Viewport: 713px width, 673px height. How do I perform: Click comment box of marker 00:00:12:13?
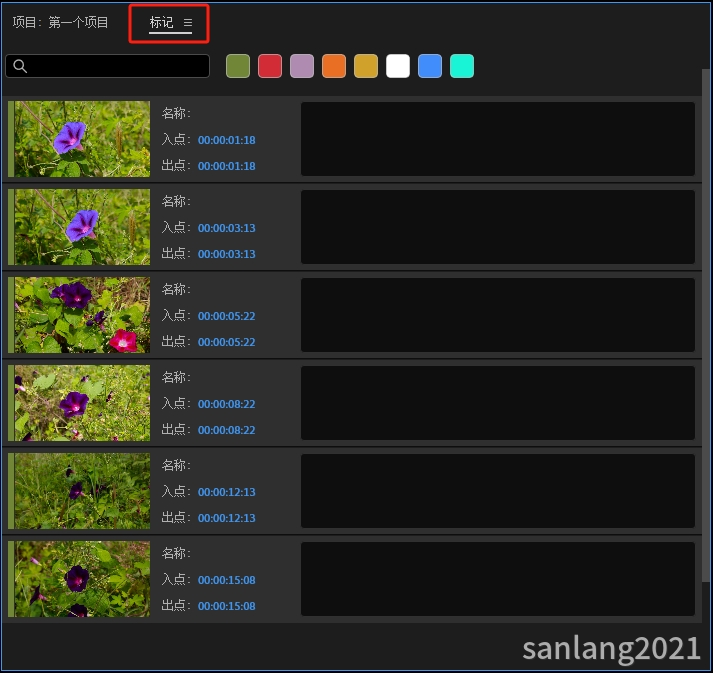498,491
